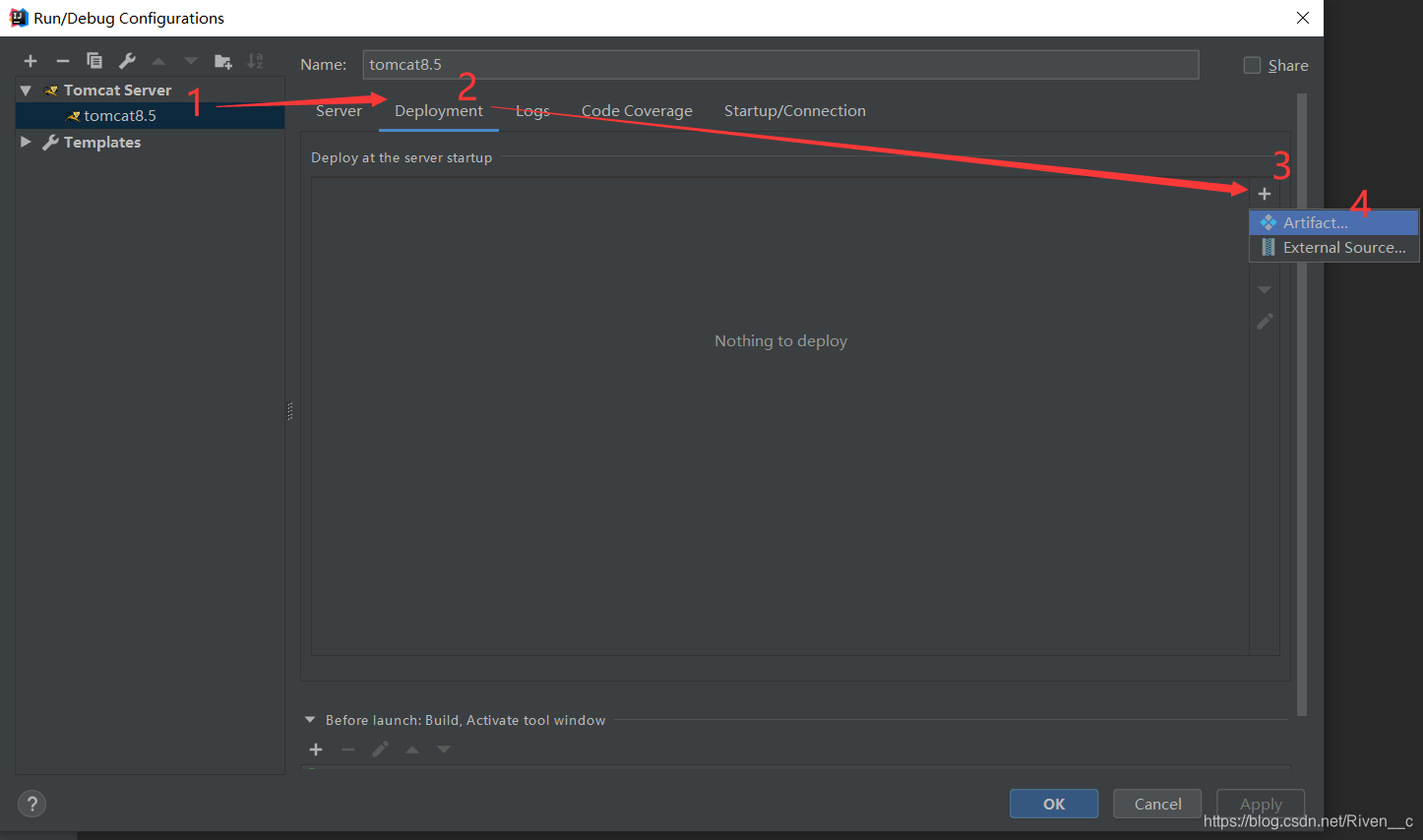The image size is (1423, 840).
Task: Click the Apply button
Action: click(x=1261, y=804)
